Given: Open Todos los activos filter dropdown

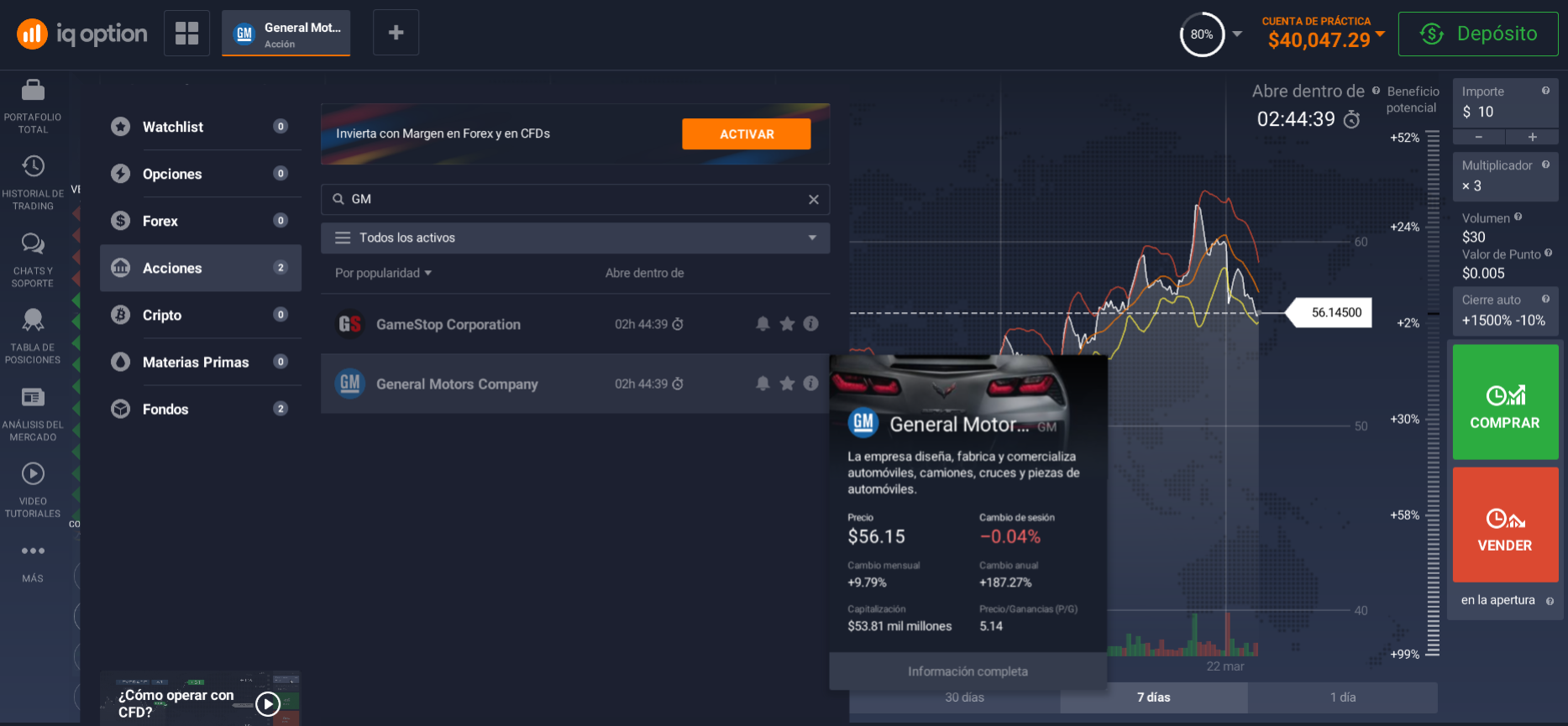Looking at the screenshot, I should 575,238.
